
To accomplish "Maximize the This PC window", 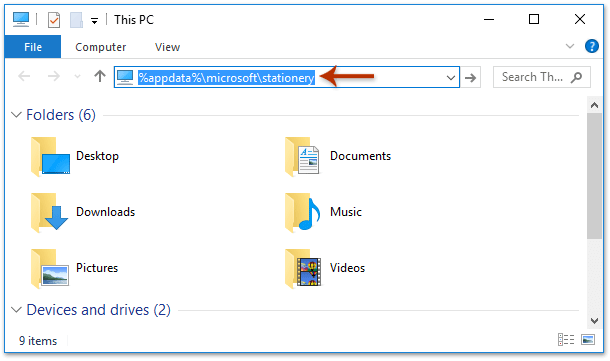I will click(534, 19).
